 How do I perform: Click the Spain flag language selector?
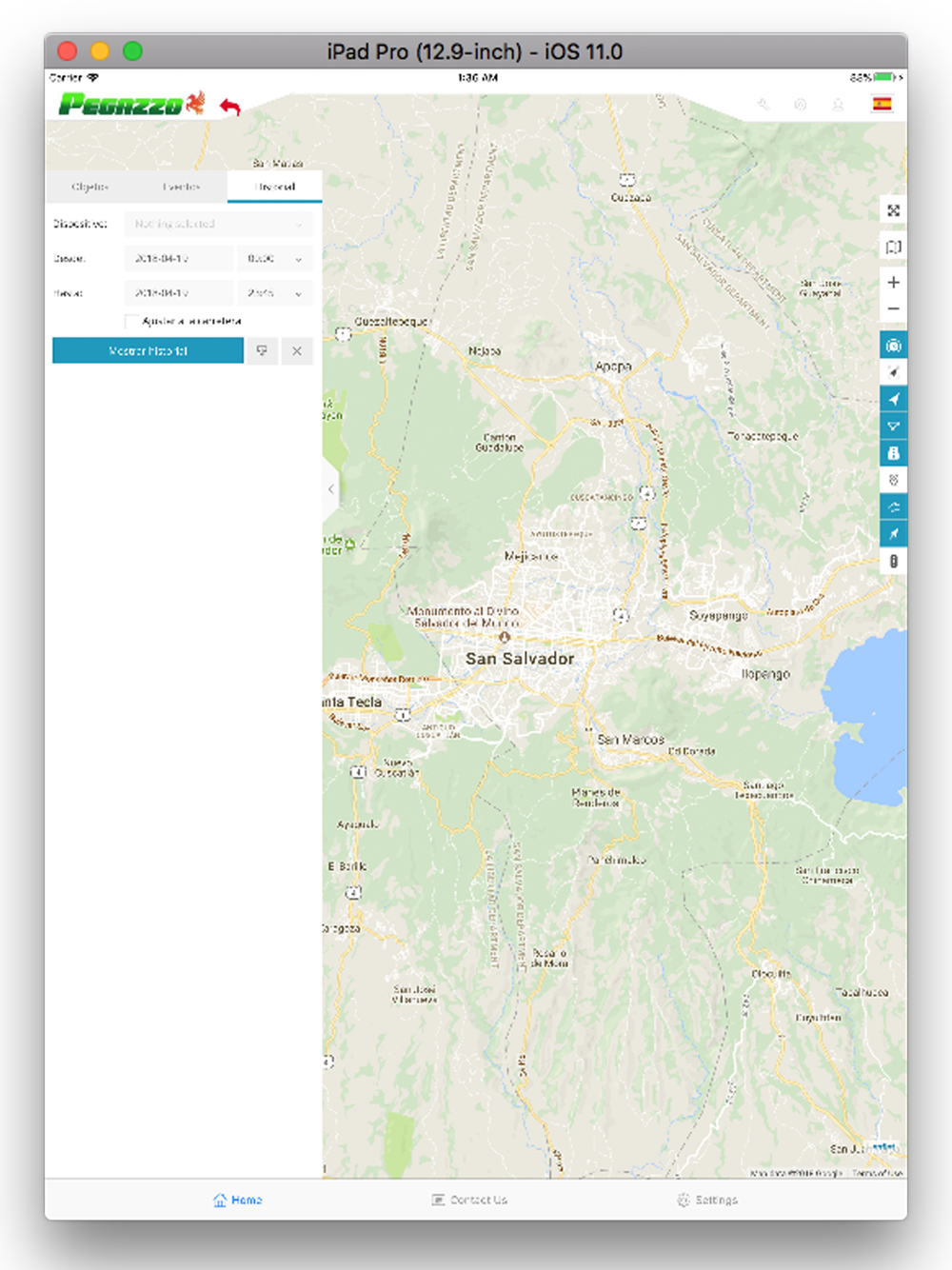pos(883,104)
